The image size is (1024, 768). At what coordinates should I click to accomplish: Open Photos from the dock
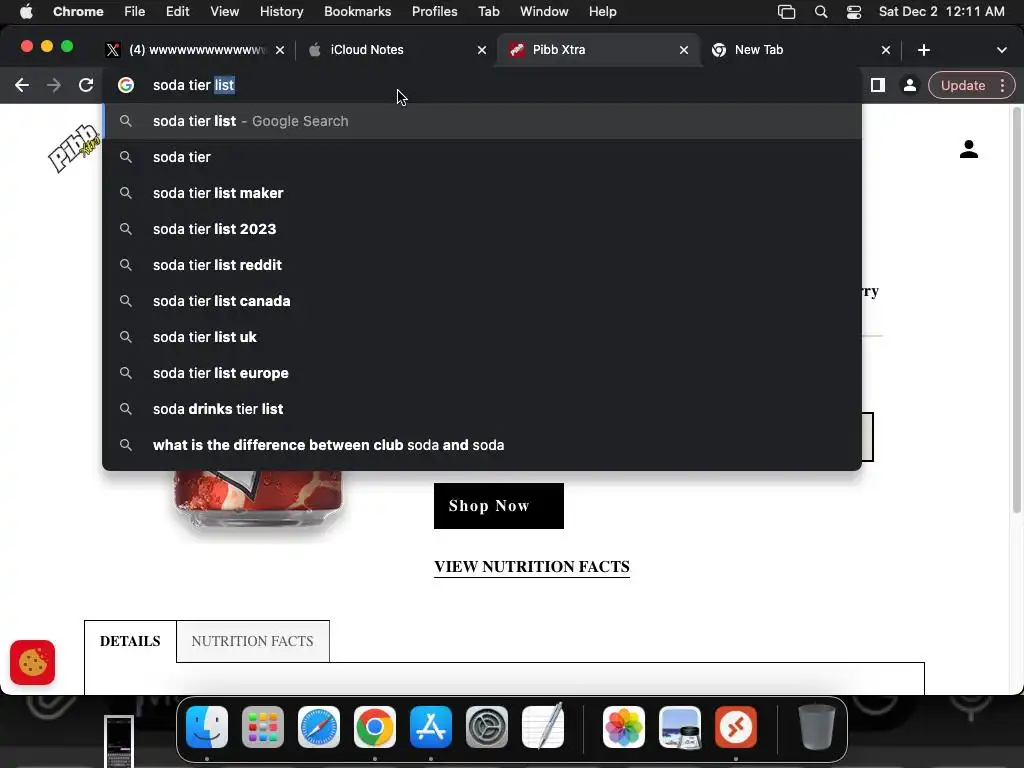click(624, 727)
